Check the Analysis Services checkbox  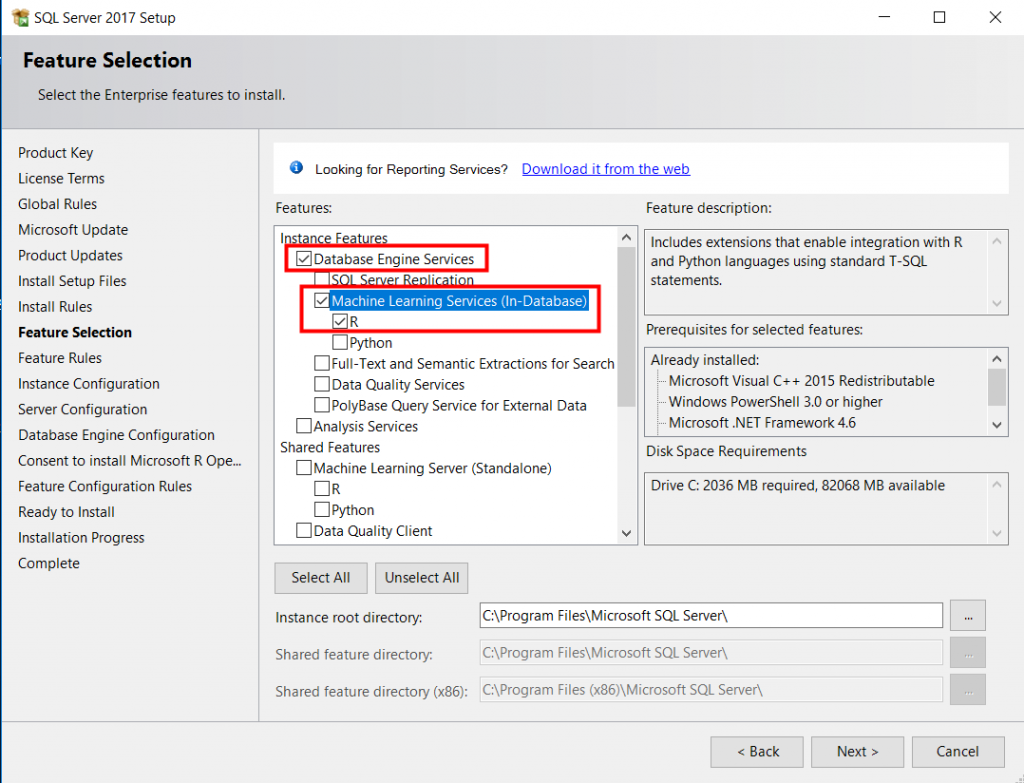pos(304,426)
